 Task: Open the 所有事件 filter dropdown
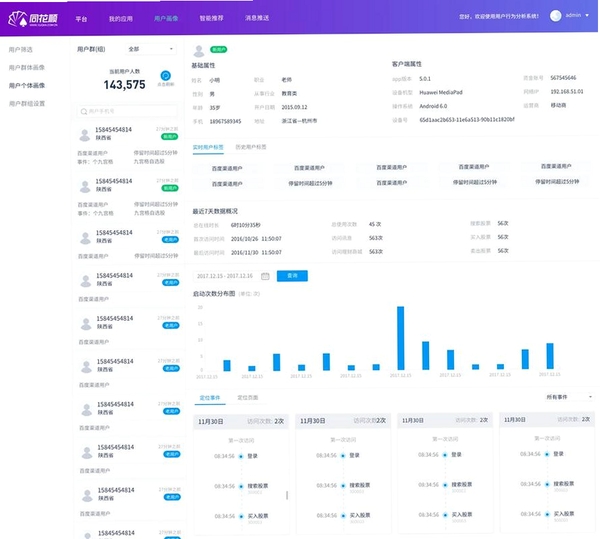point(569,397)
